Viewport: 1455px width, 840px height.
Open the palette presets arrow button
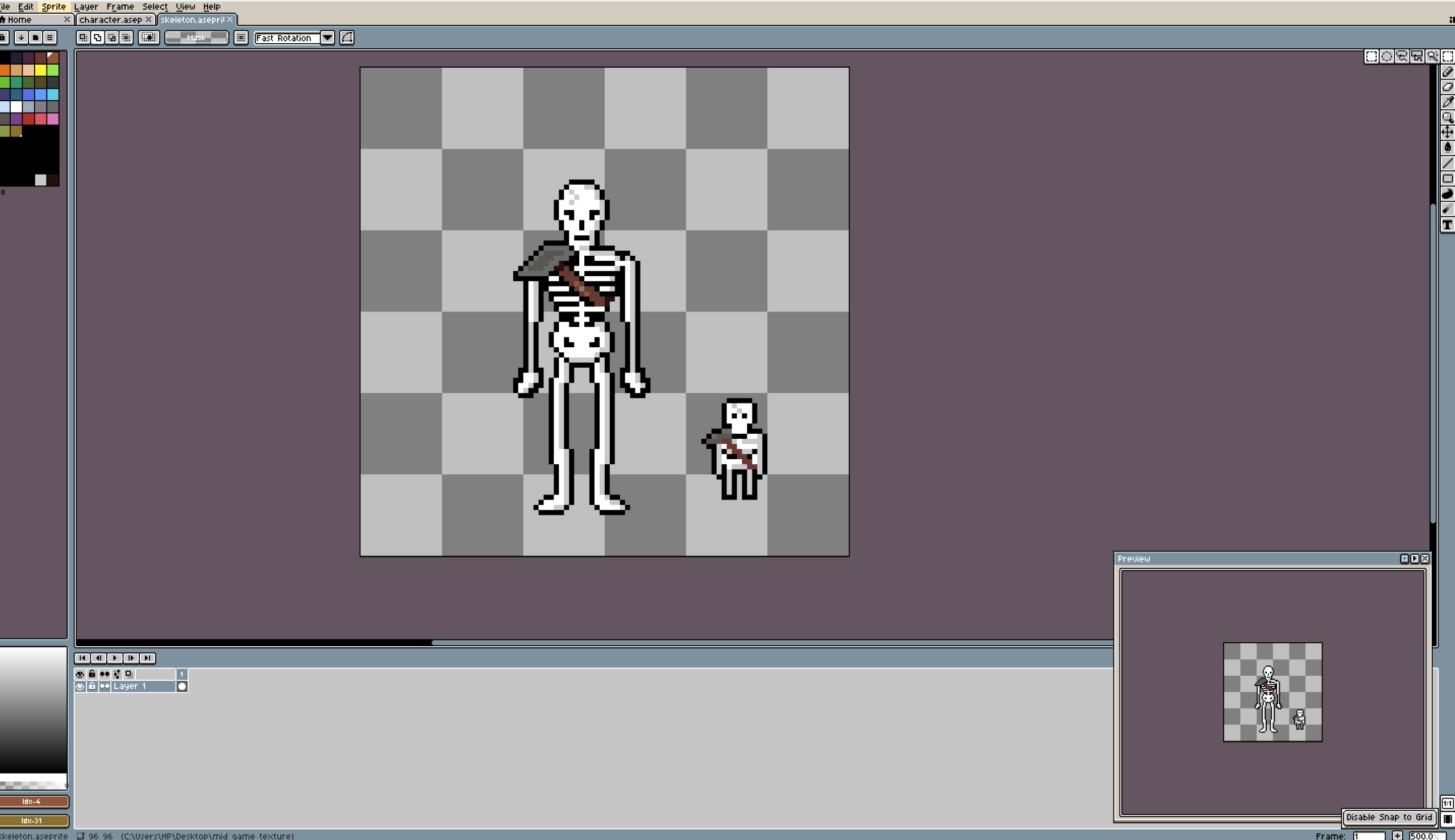pos(22,38)
